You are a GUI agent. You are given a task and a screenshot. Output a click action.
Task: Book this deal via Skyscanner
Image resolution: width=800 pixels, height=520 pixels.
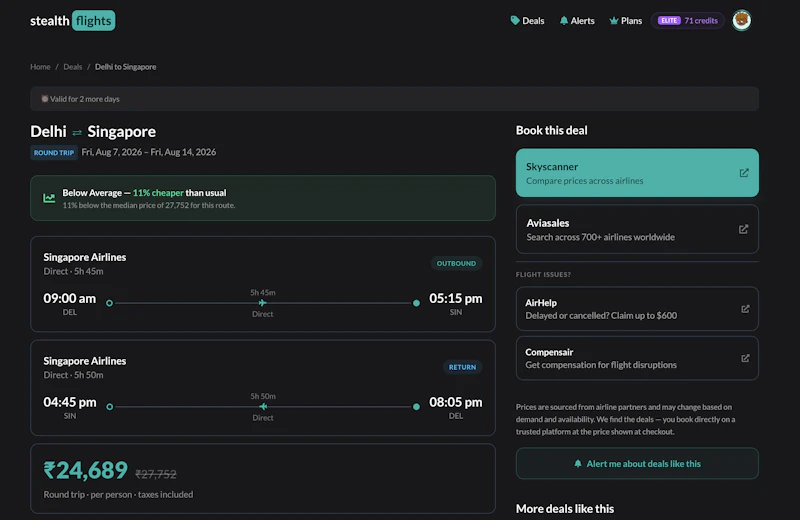tap(637, 173)
